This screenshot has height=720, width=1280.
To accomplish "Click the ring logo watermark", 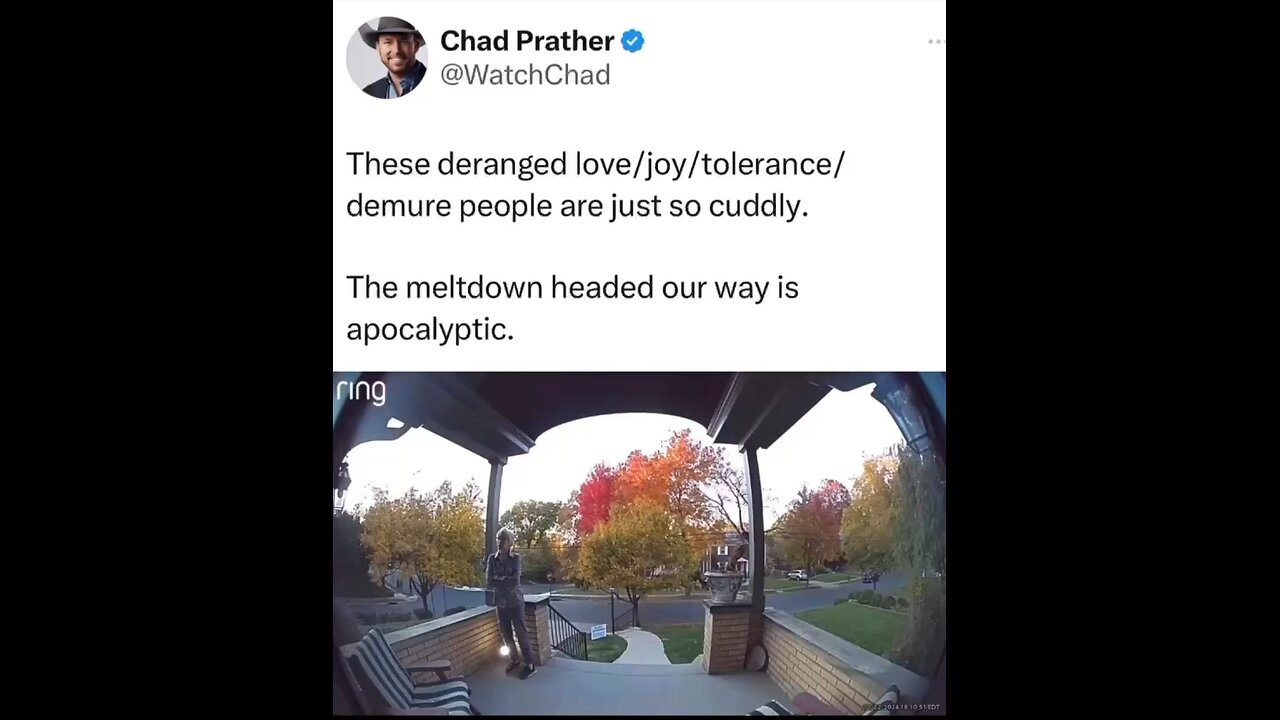I will pos(361,390).
